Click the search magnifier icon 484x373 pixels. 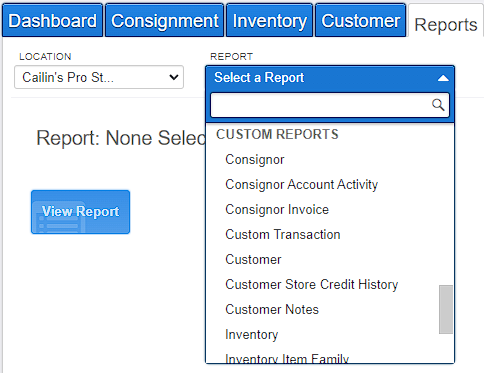click(438, 105)
